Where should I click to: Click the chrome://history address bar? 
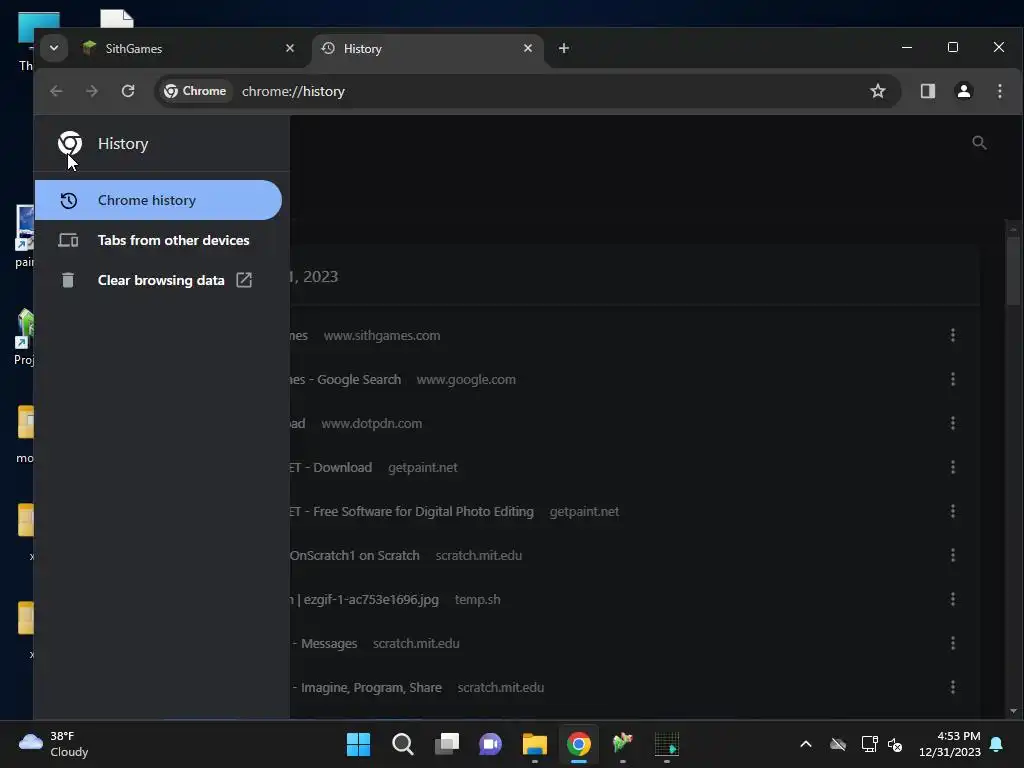pos(528,91)
